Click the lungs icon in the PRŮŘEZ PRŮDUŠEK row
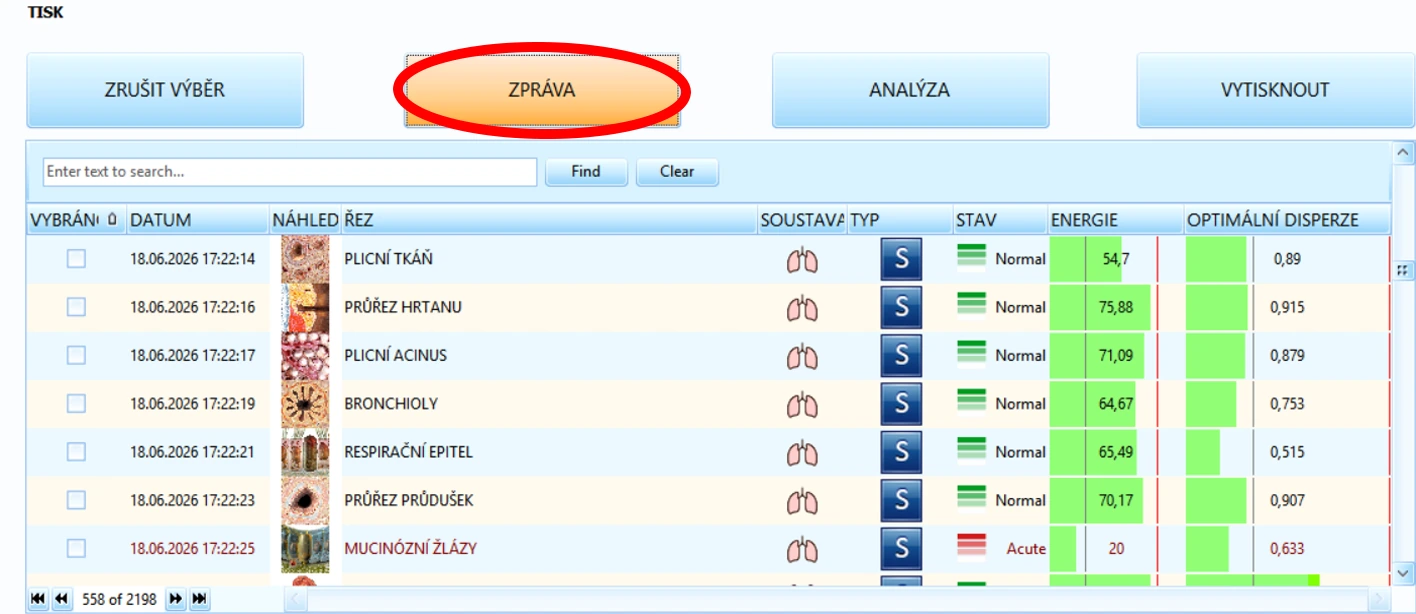The image size is (1416, 614). click(802, 501)
